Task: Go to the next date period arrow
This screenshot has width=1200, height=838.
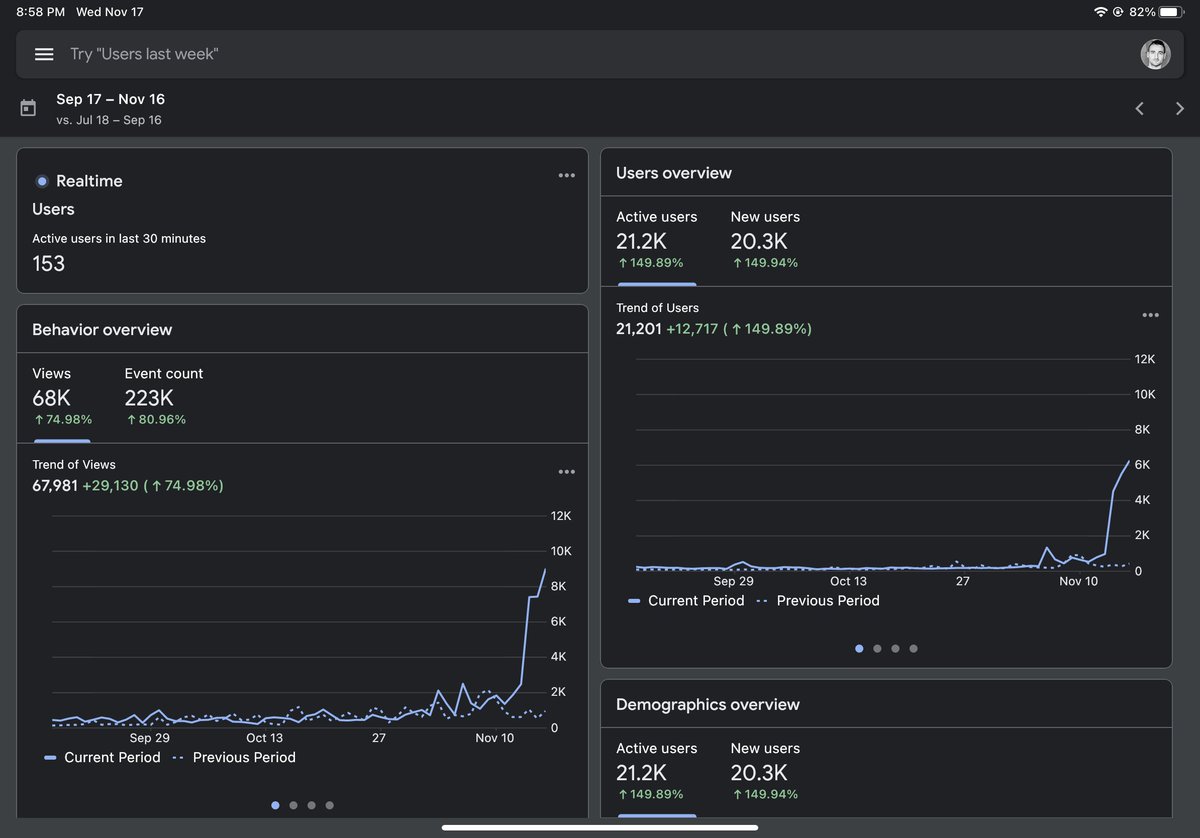Action: pos(1180,108)
